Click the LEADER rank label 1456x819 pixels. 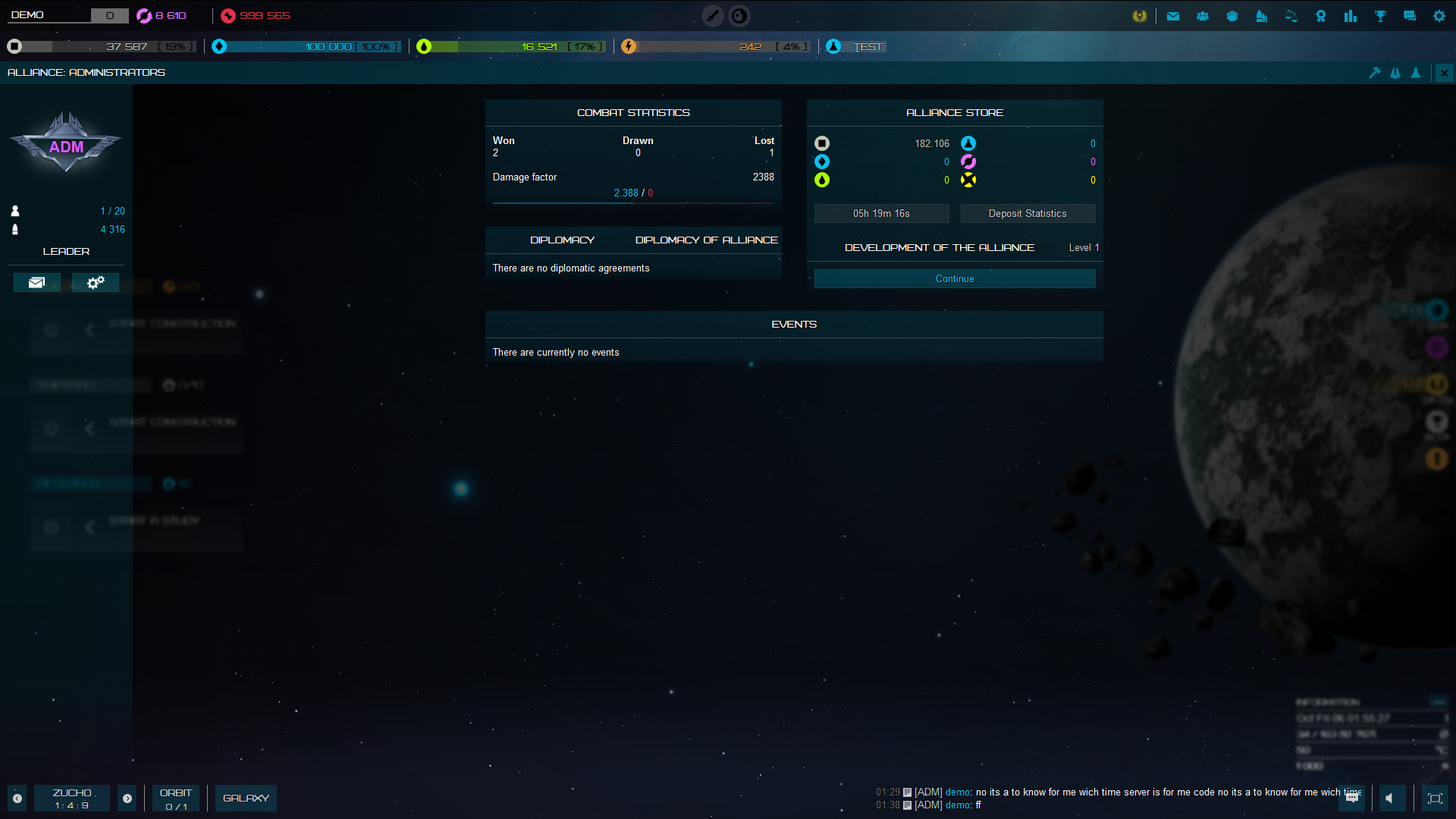point(66,252)
